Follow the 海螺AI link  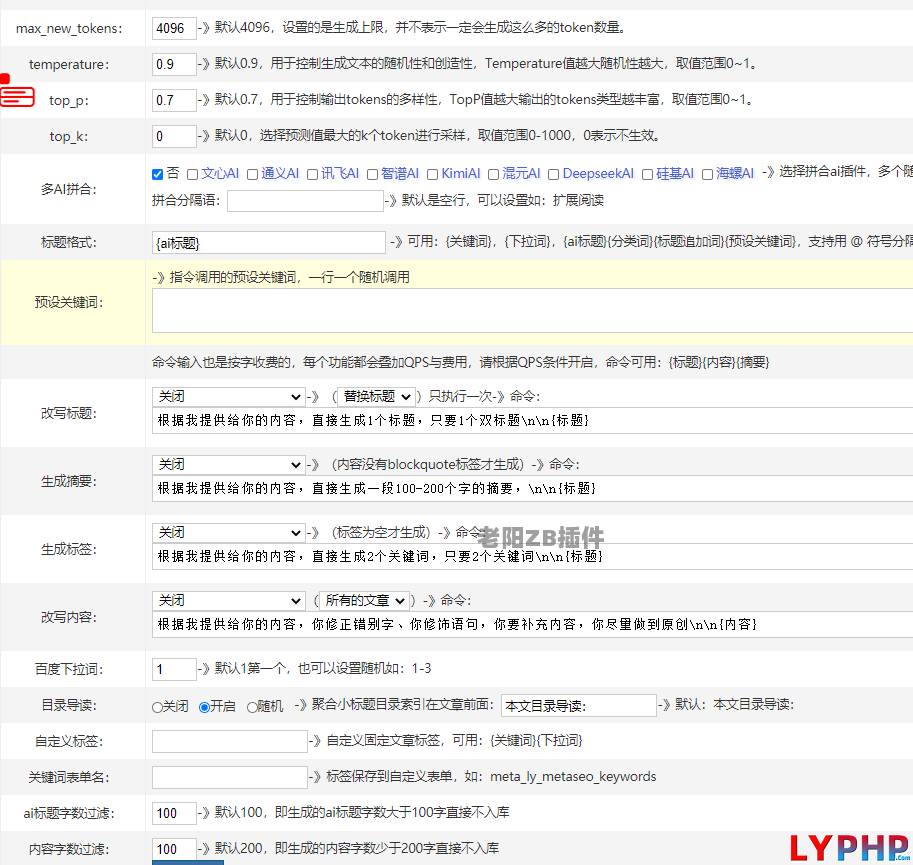click(x=735, y=173)
